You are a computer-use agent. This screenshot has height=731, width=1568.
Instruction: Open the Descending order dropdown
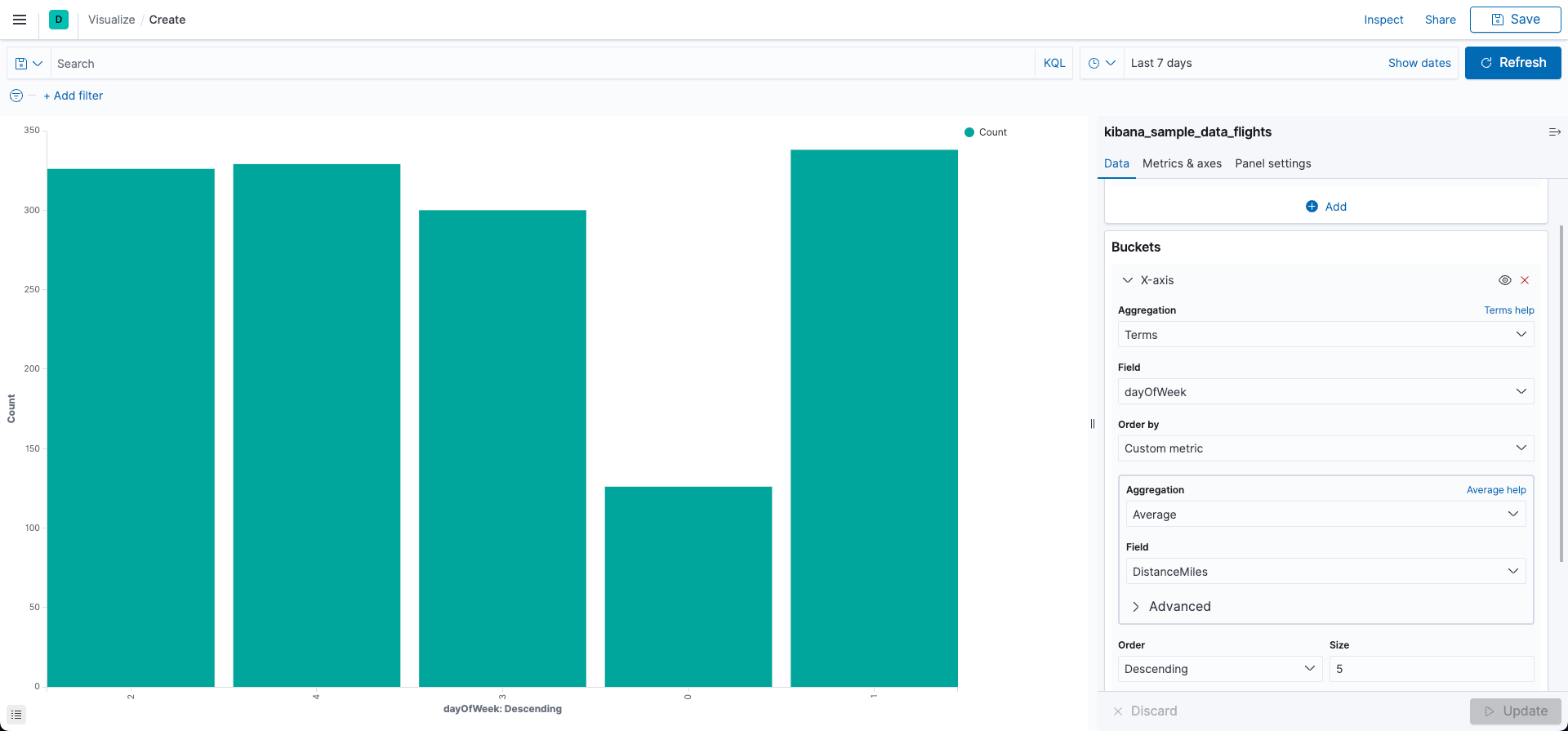(1219, 669)
